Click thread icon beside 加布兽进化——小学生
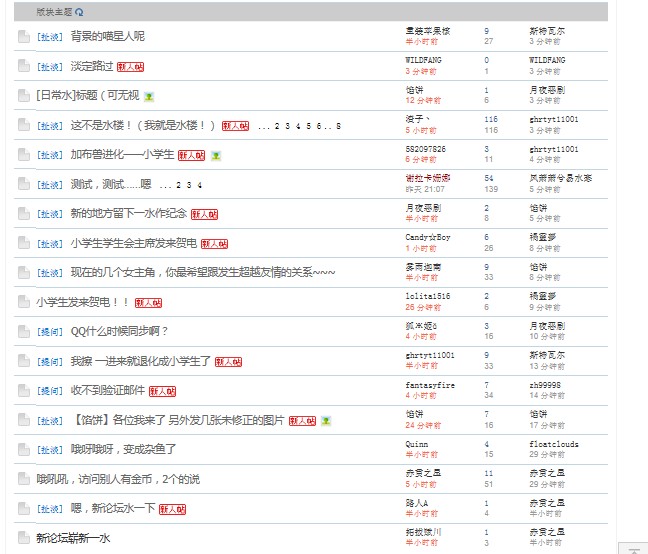This screenshot has width=648, height=554. (x=24, y=155)
